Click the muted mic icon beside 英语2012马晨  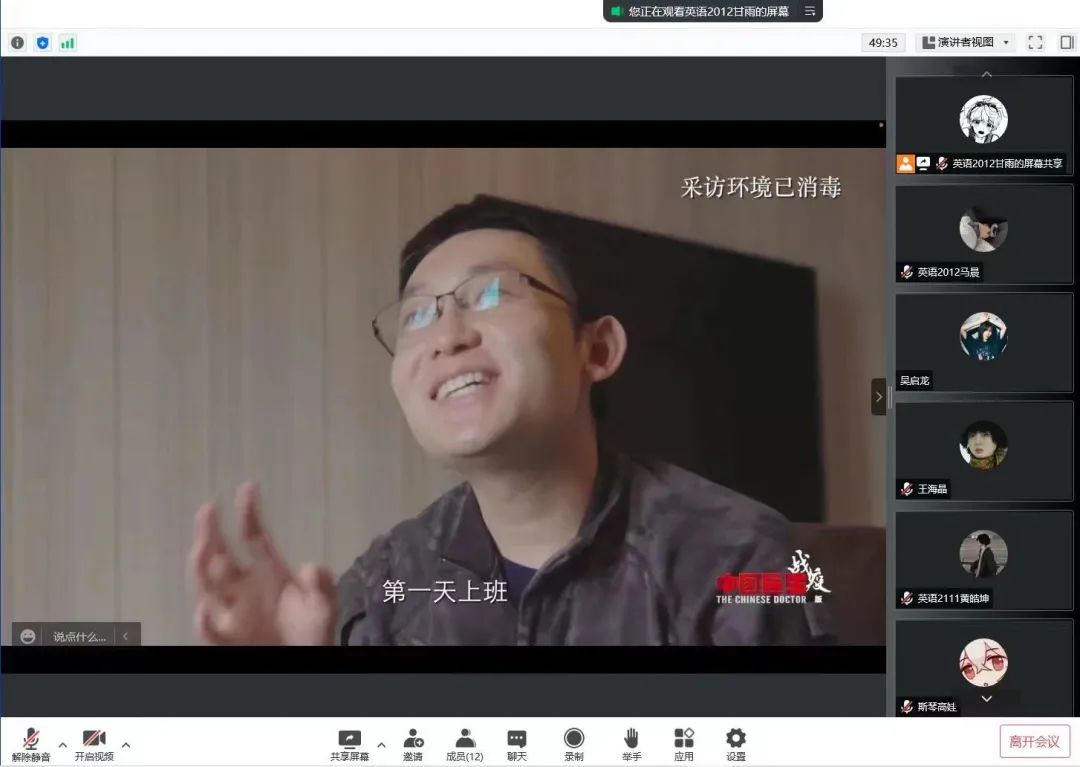point(906,273)
